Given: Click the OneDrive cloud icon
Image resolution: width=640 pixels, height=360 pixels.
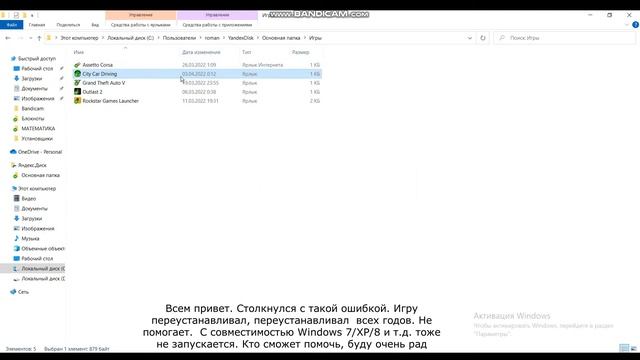Looking at the screenshot, I should [x=13, y=152].
